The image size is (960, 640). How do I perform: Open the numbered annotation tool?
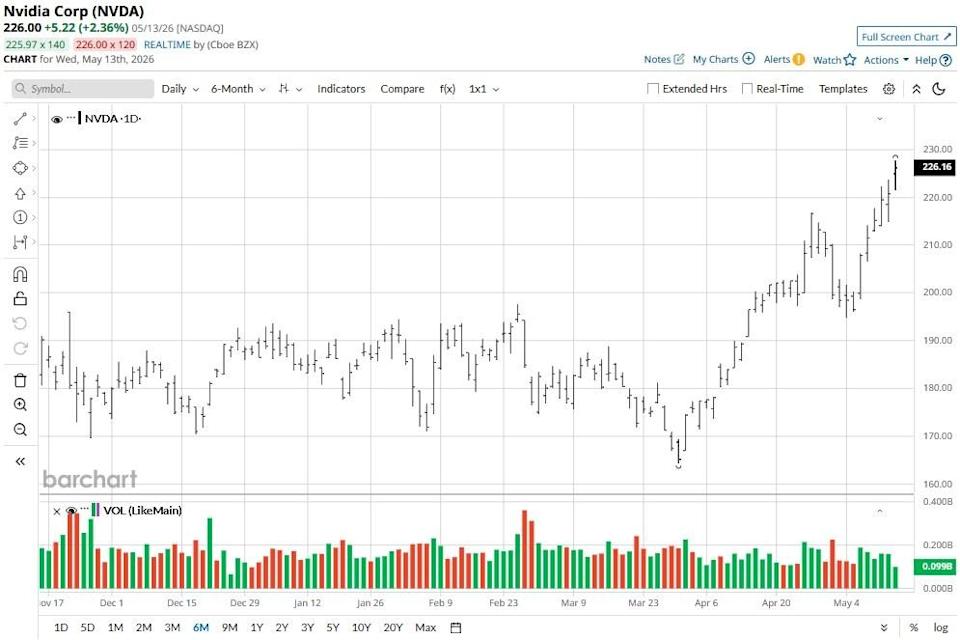coord(20,217)
